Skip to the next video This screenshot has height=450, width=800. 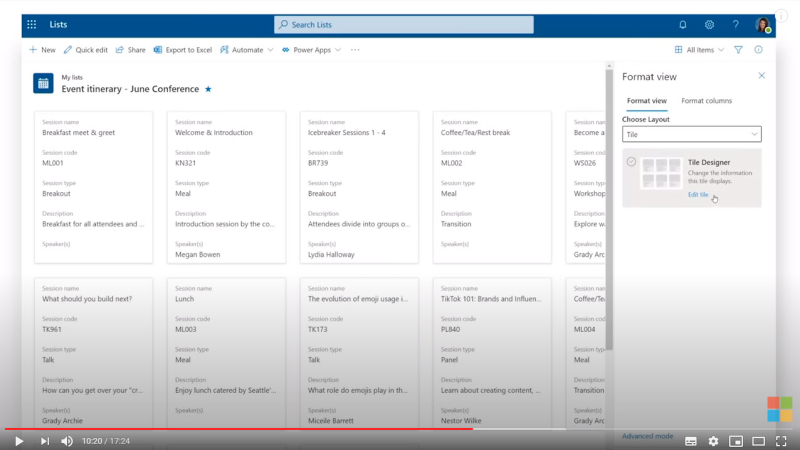point(45,441)
